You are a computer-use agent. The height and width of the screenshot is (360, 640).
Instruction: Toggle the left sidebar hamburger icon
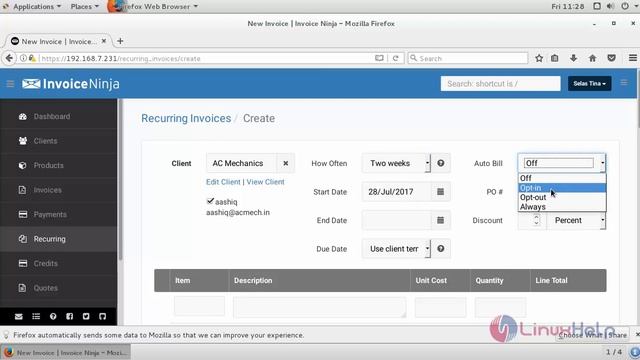(x=10, y=84)
